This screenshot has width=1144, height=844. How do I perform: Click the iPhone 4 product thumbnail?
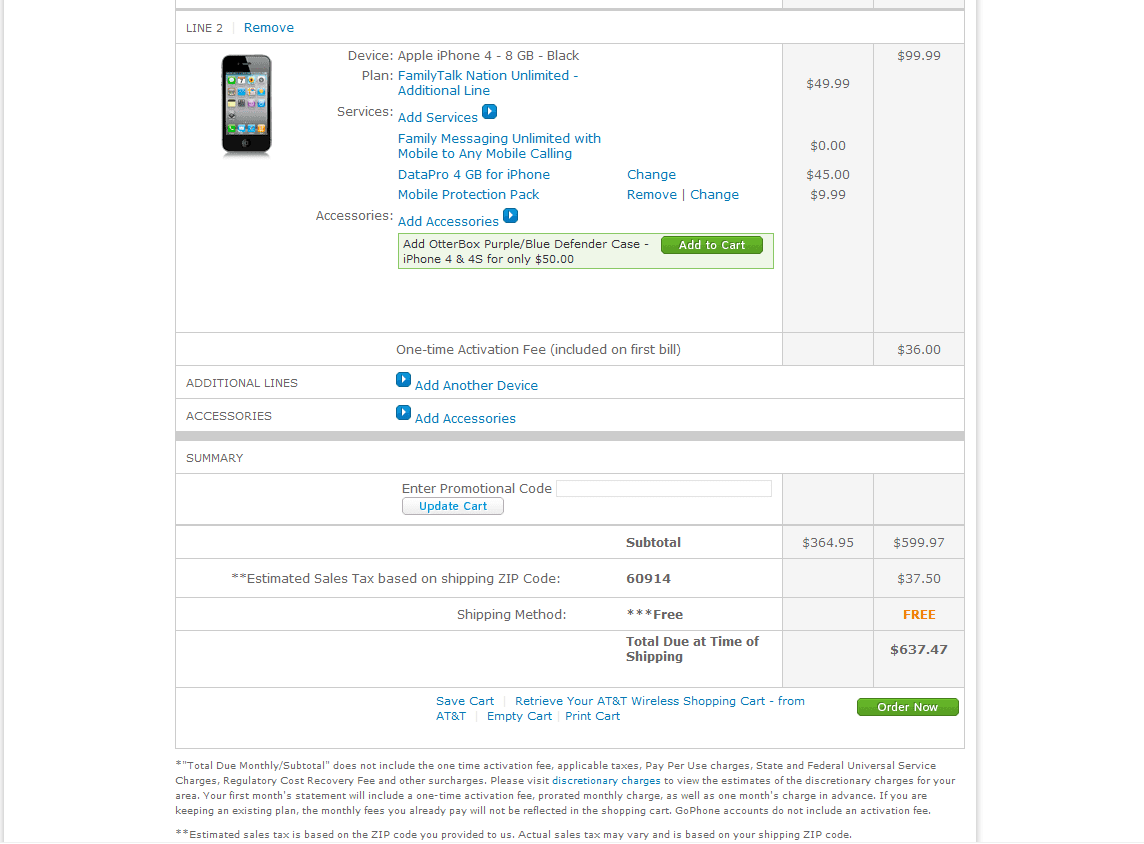click(247, 105)
